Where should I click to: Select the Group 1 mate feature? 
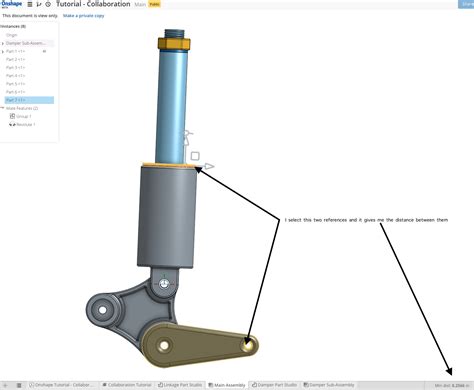24,116
